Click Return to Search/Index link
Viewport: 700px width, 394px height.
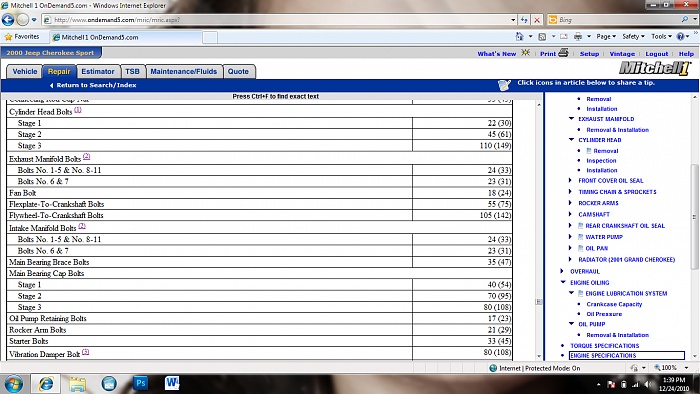pos(93,85)
